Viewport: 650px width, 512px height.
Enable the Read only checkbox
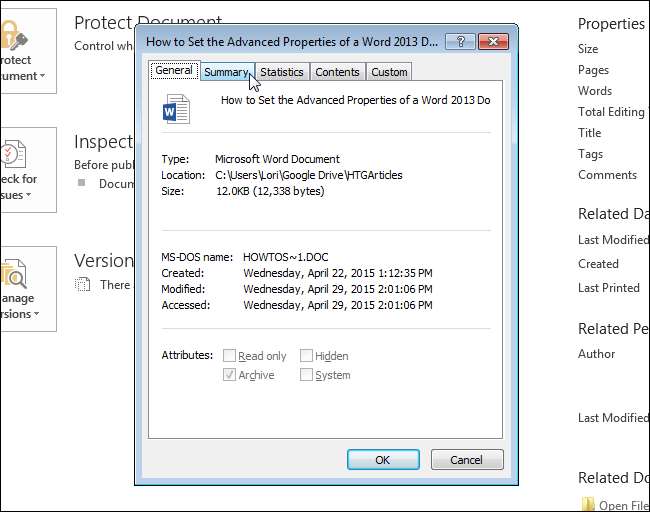(x=230, y=356)
